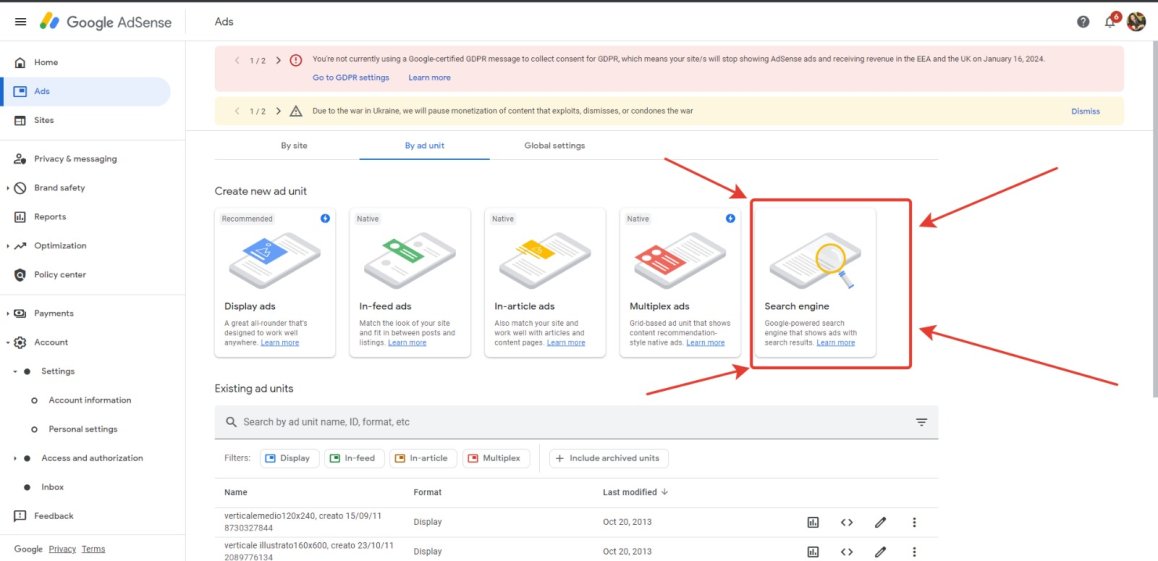Screen dimensions: 1158x561
Task: Edit the verticale illustrato160x600 unit
Action: (880, 551)
